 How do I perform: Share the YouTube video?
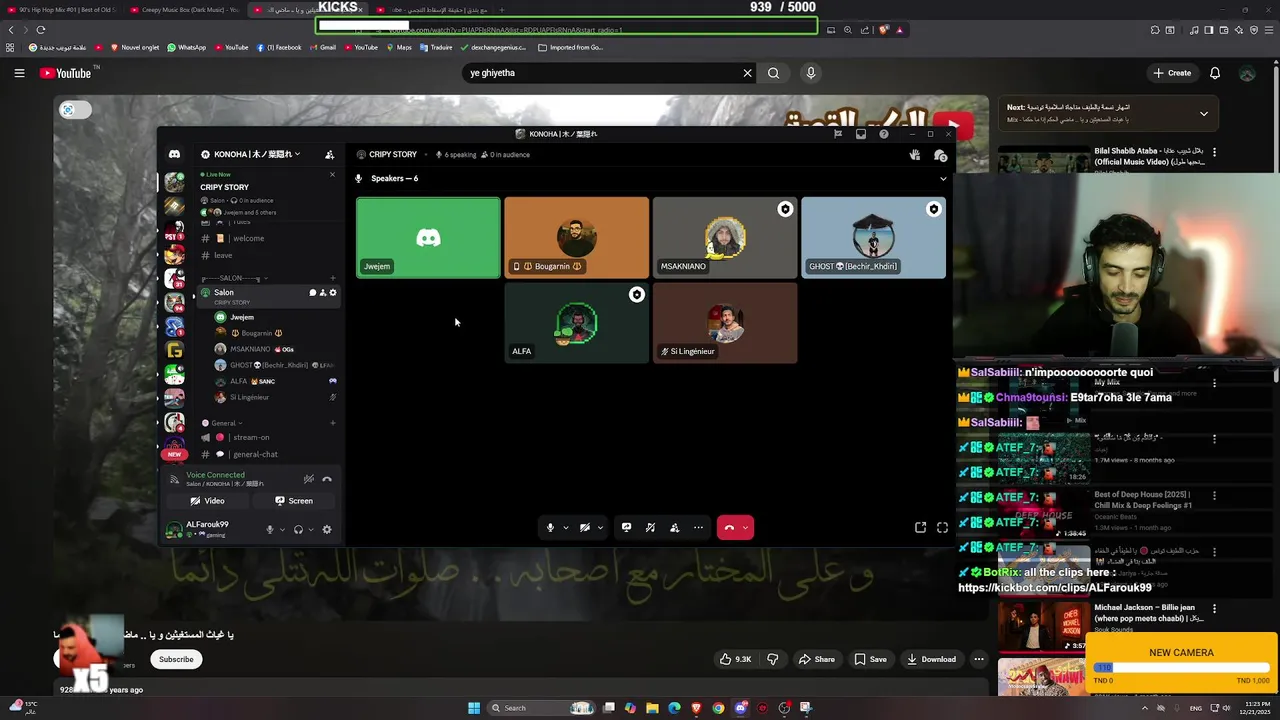pyautogui.click(x=816, y=659)
